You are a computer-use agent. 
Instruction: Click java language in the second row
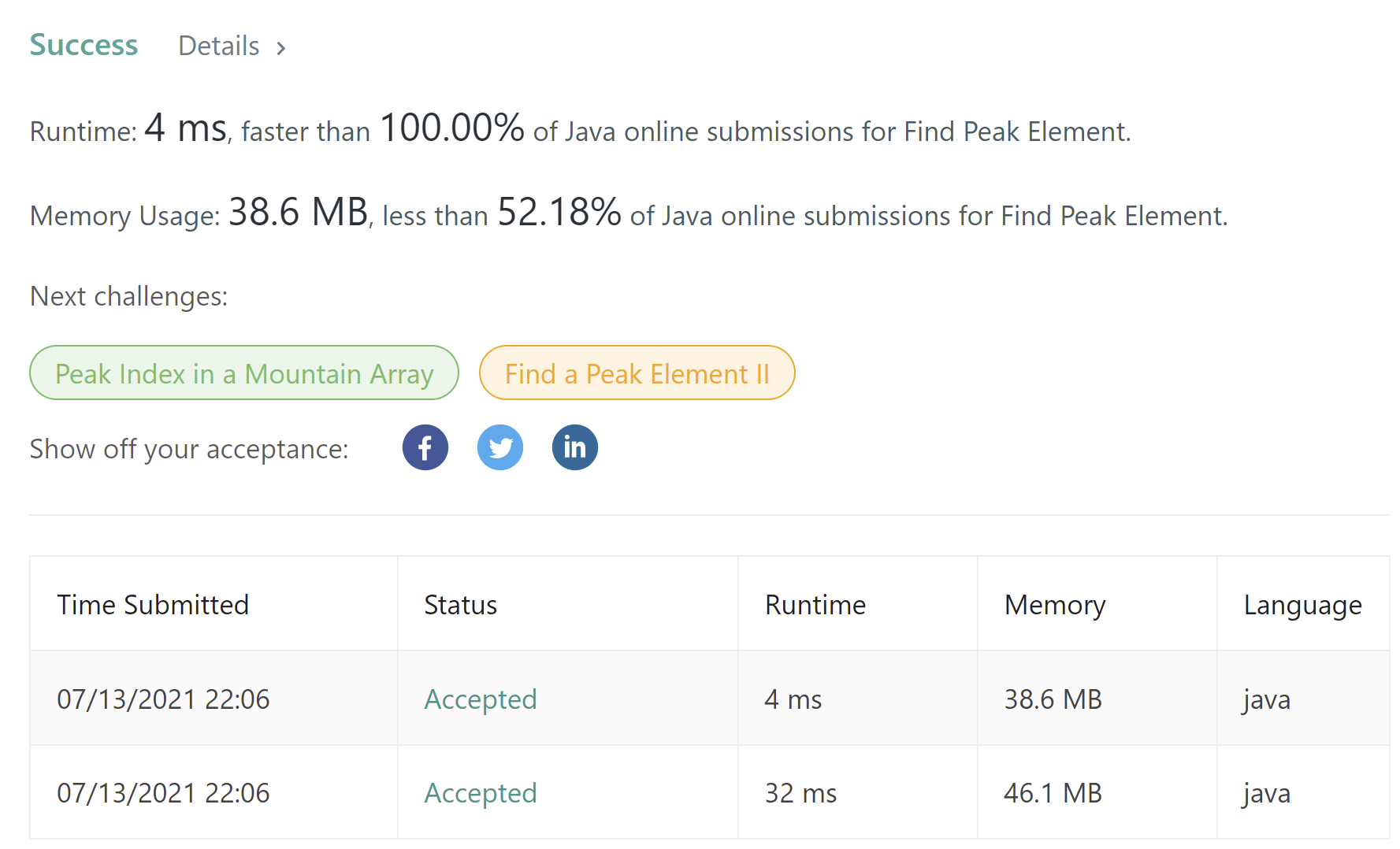coord(1266,793)
